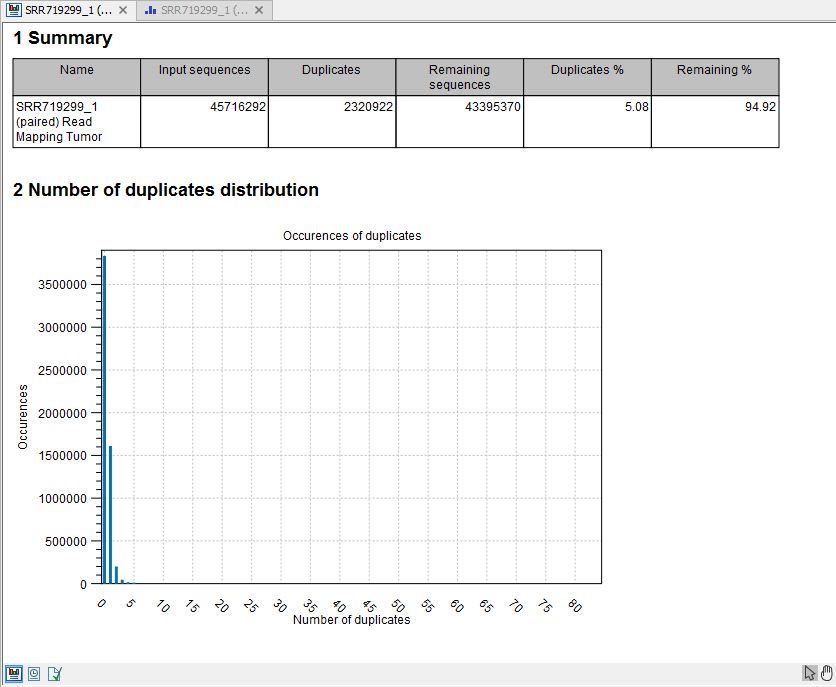Click the Remaining sequences column header
Image resolution: width=836 pixels, height=687 pixels.
coord(459,77)
